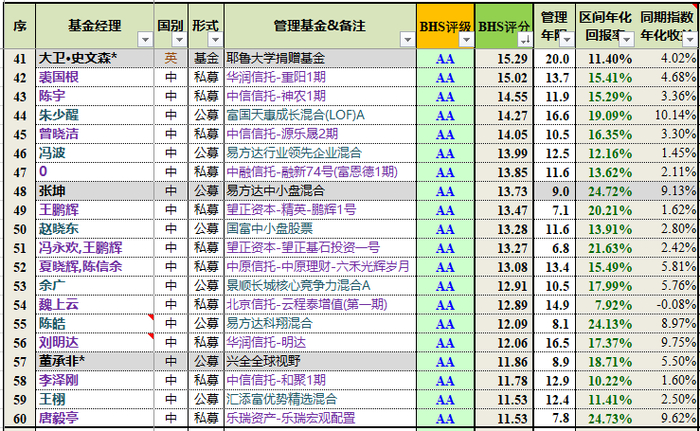Select fund cell 华润信托-明达
The image size is (700, 431).
(320, 342)
